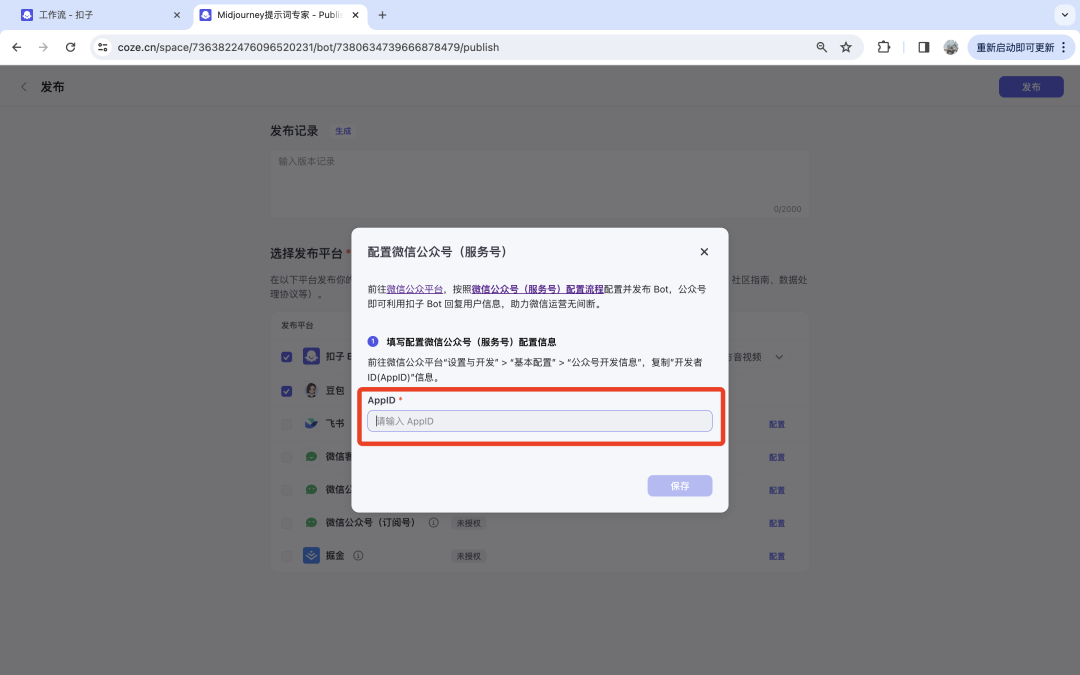Screen dimensions: 1080x675
Task: Go back using the arrow beside 发布
Action: click(24, 87)
